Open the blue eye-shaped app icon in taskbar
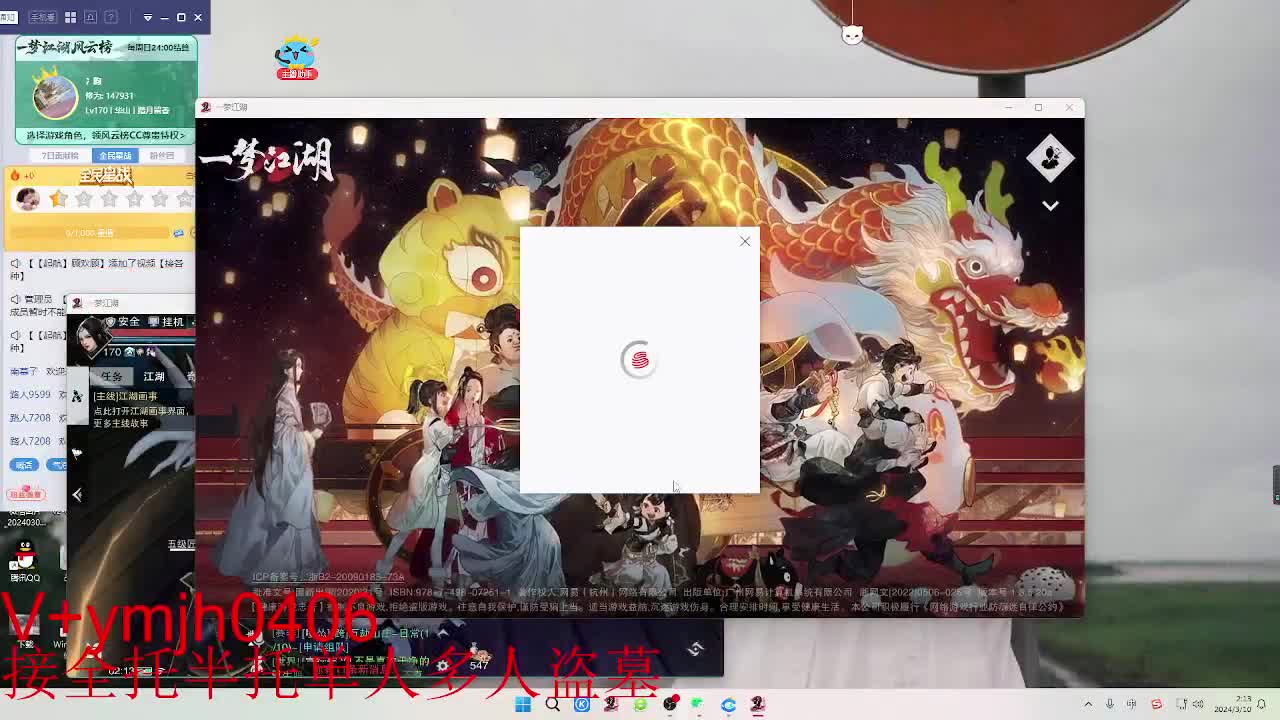Screen dimensions: 1280x720 pos(728,704)
